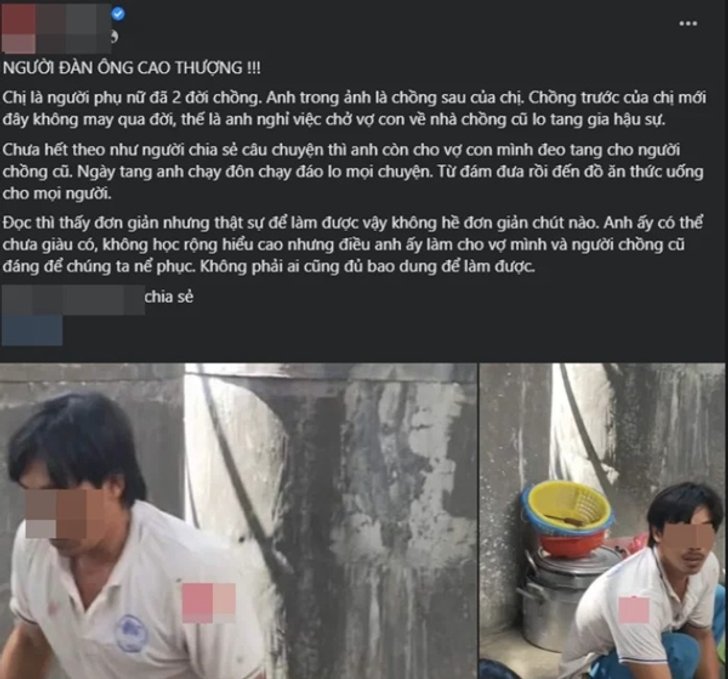This screenshot has height=679, width=728.
Task: Open the blurred profile avatar of the poster
Action: coord(19,27)
